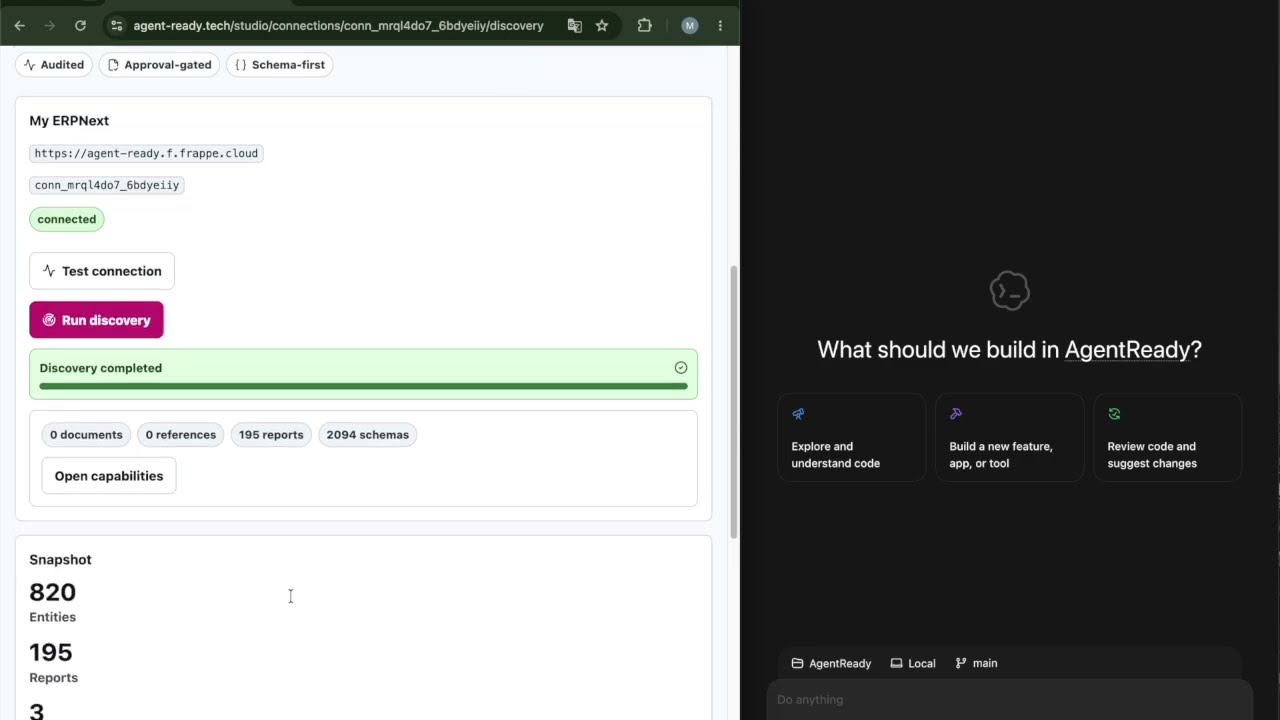Select the Build a new feature card
The width and height of the screenshot is (1280, 720).
[x=1009, y=438]
